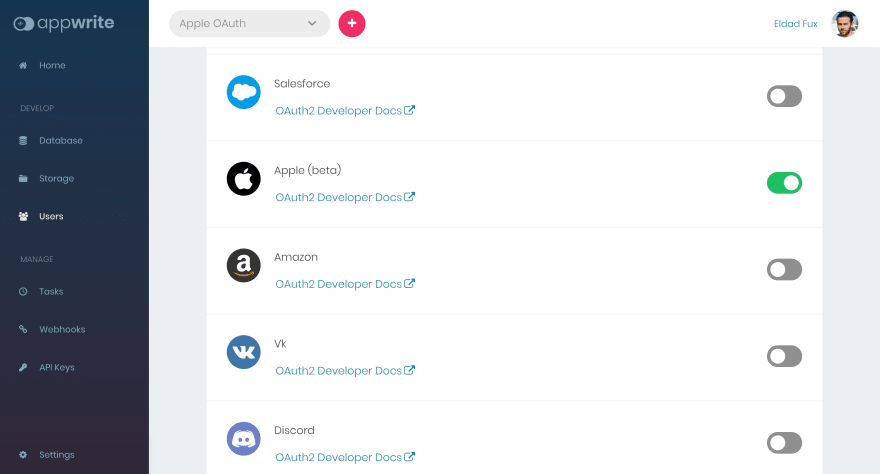
Task: Click the Storage folder icon
Action: click(x=23, y=178)
